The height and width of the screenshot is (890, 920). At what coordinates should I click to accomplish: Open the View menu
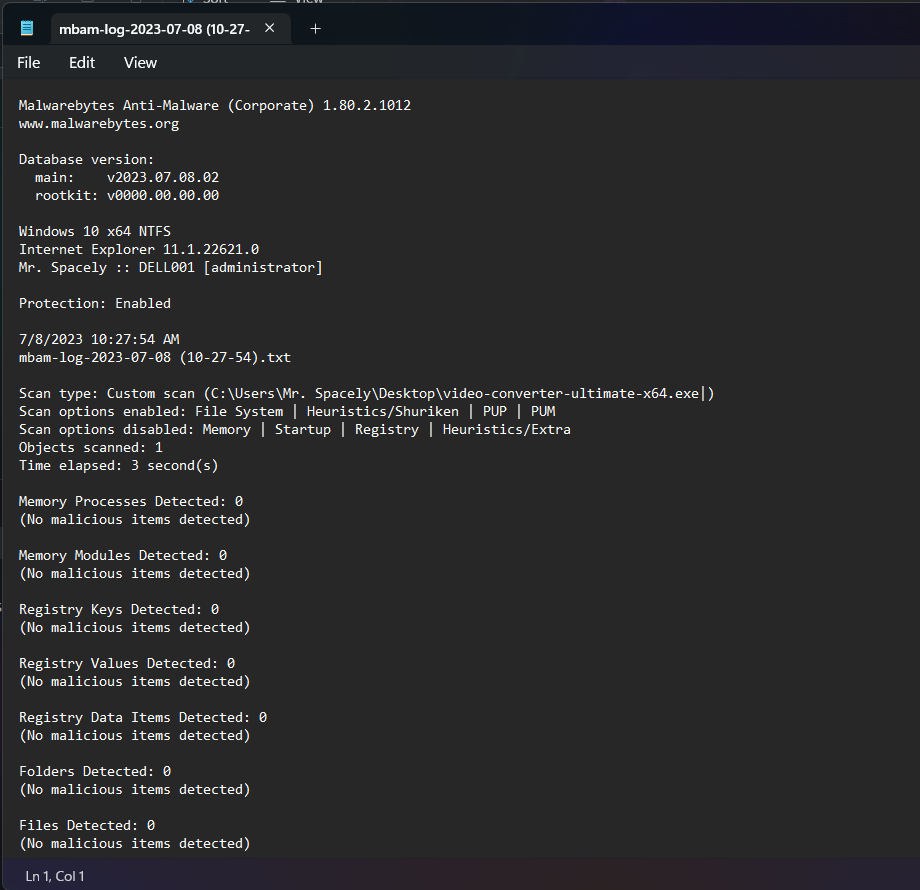(x=140, y=63)
